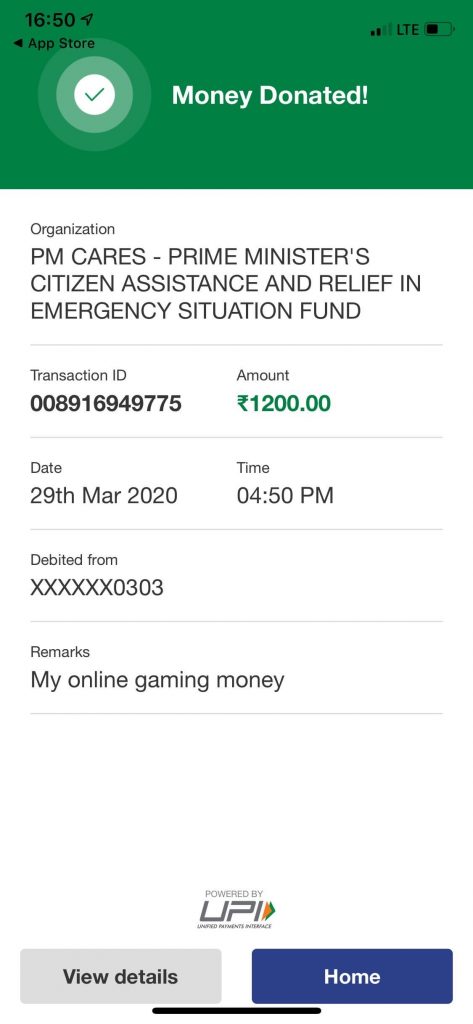Screen dimensions: 473x1024
Task: Tap the 16:50 clock in status bar
Action: click(50, 20)
